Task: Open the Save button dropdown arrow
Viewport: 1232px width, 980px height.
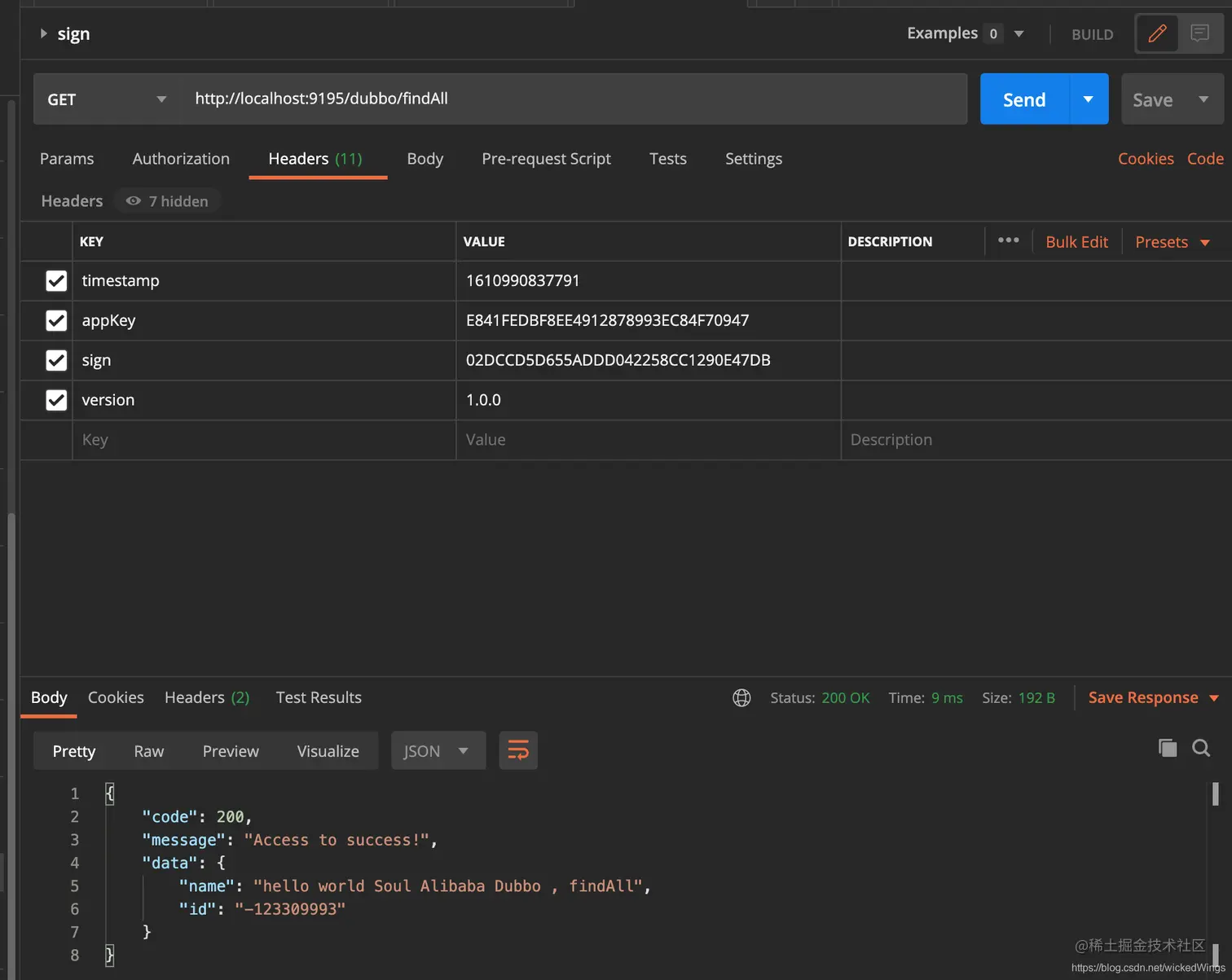Action: (1203, 99)
